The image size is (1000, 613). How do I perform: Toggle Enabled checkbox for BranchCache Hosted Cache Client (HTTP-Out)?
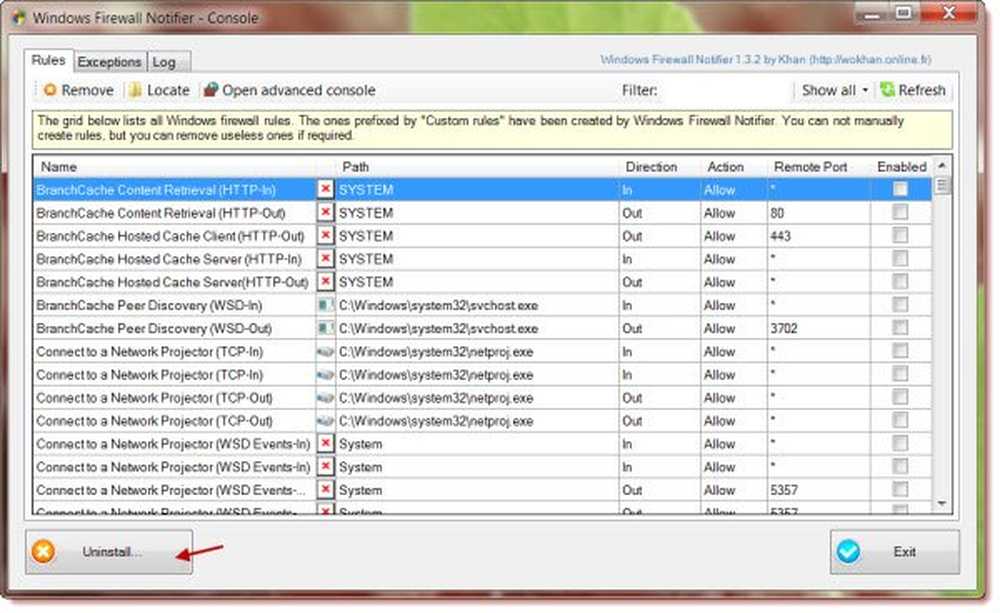[x=900, y=235]
